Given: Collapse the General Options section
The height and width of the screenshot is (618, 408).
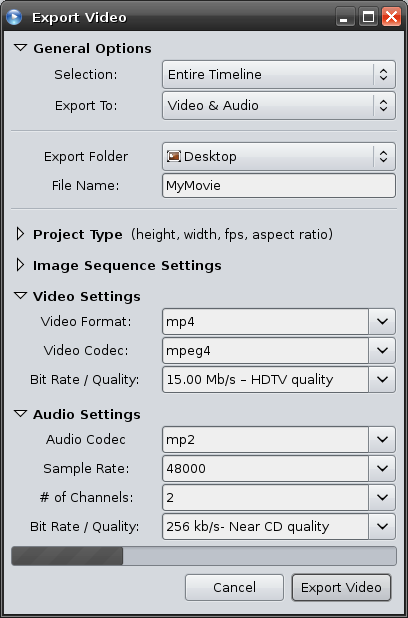Looking at the screenshot, I should tap(20, 48).
